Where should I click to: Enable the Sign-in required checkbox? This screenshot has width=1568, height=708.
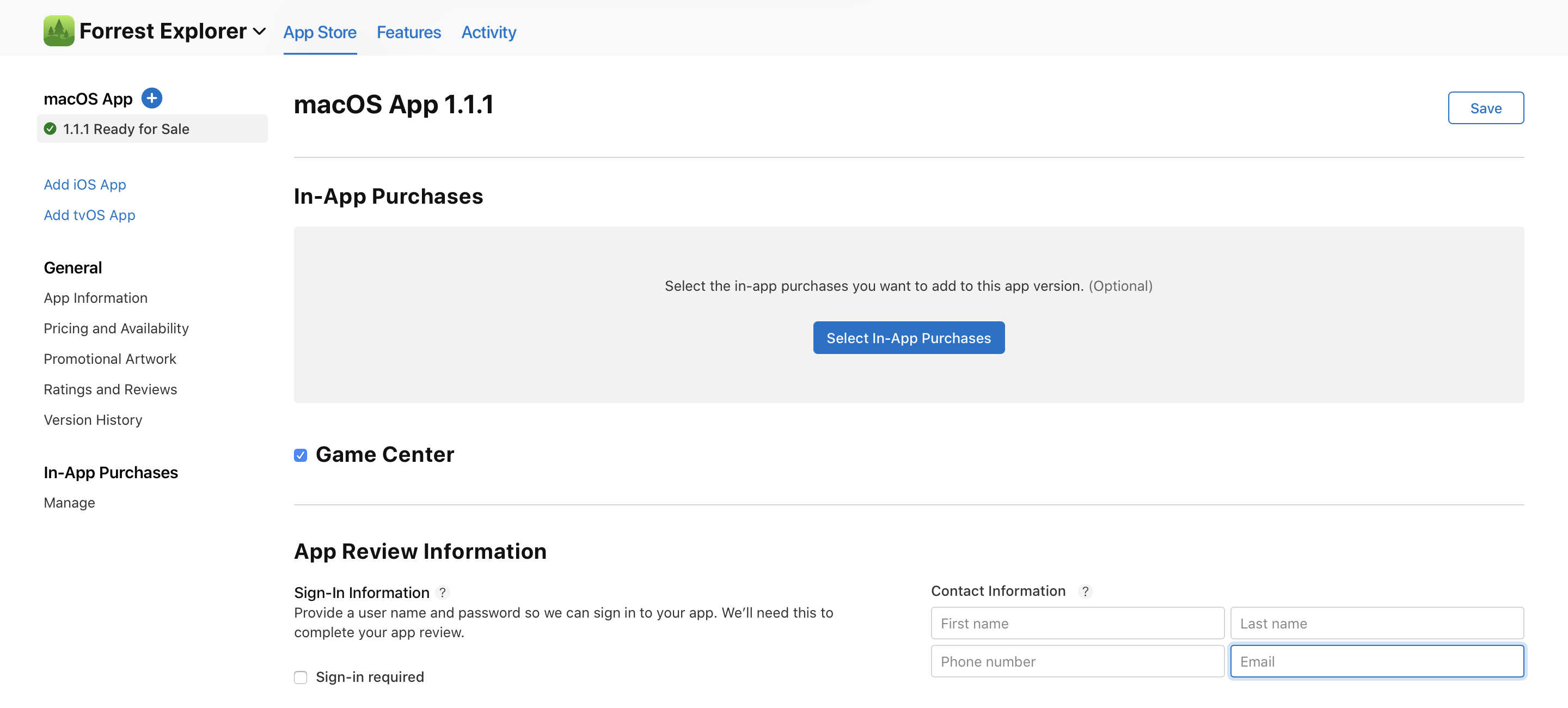click(301, 677)
